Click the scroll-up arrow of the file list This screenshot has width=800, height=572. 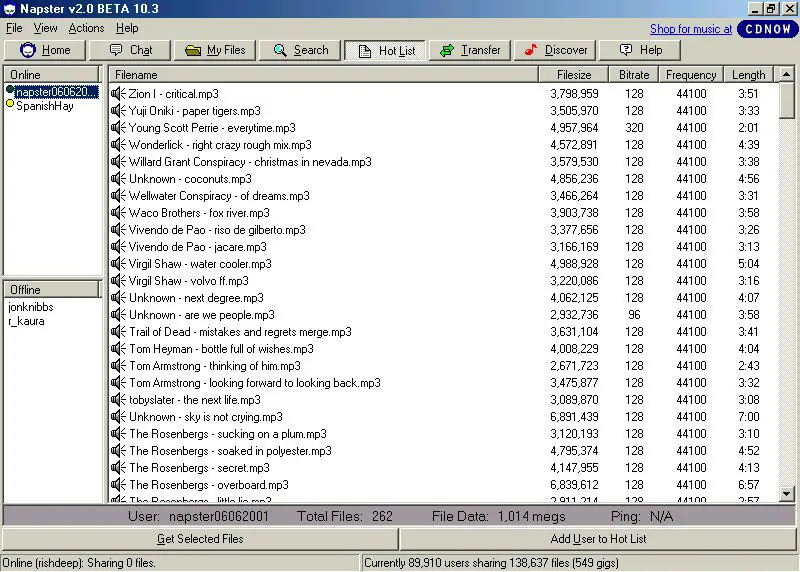coord(786,74)
